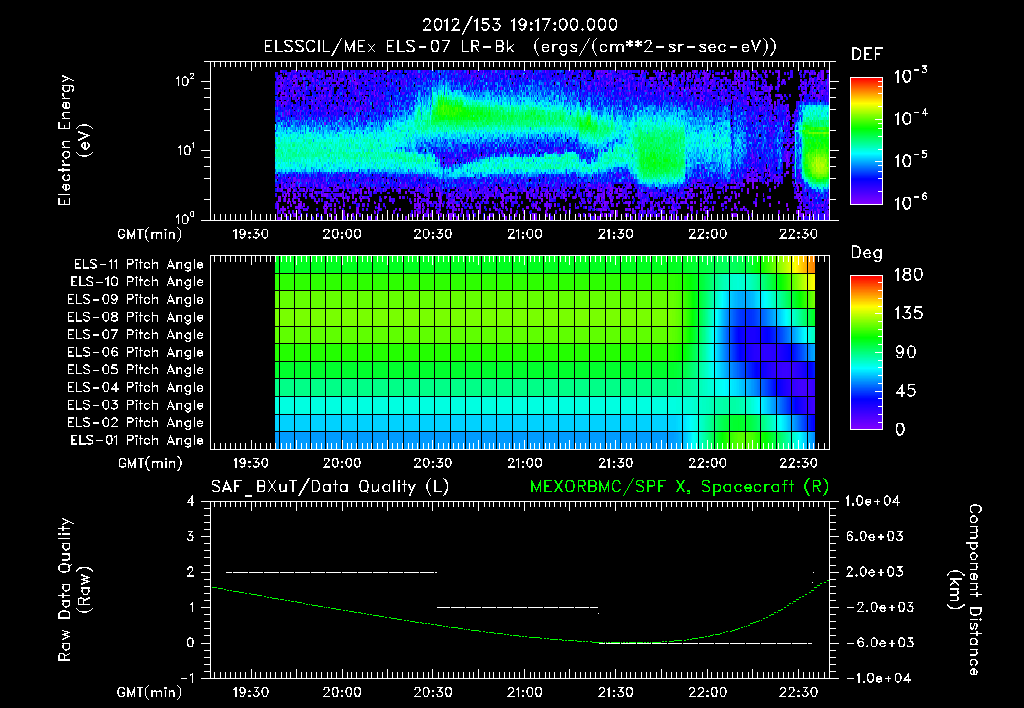Click the 45 value on Deg colorbar
Viewport: 1024px width, 708px height.
click(x=906, y=391)
